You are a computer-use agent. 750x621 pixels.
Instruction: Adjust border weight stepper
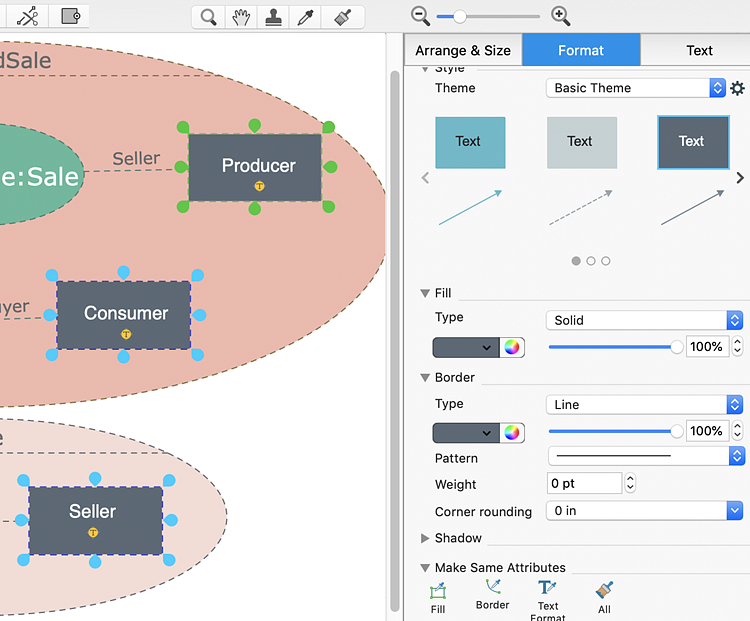(x=630, y=483)
